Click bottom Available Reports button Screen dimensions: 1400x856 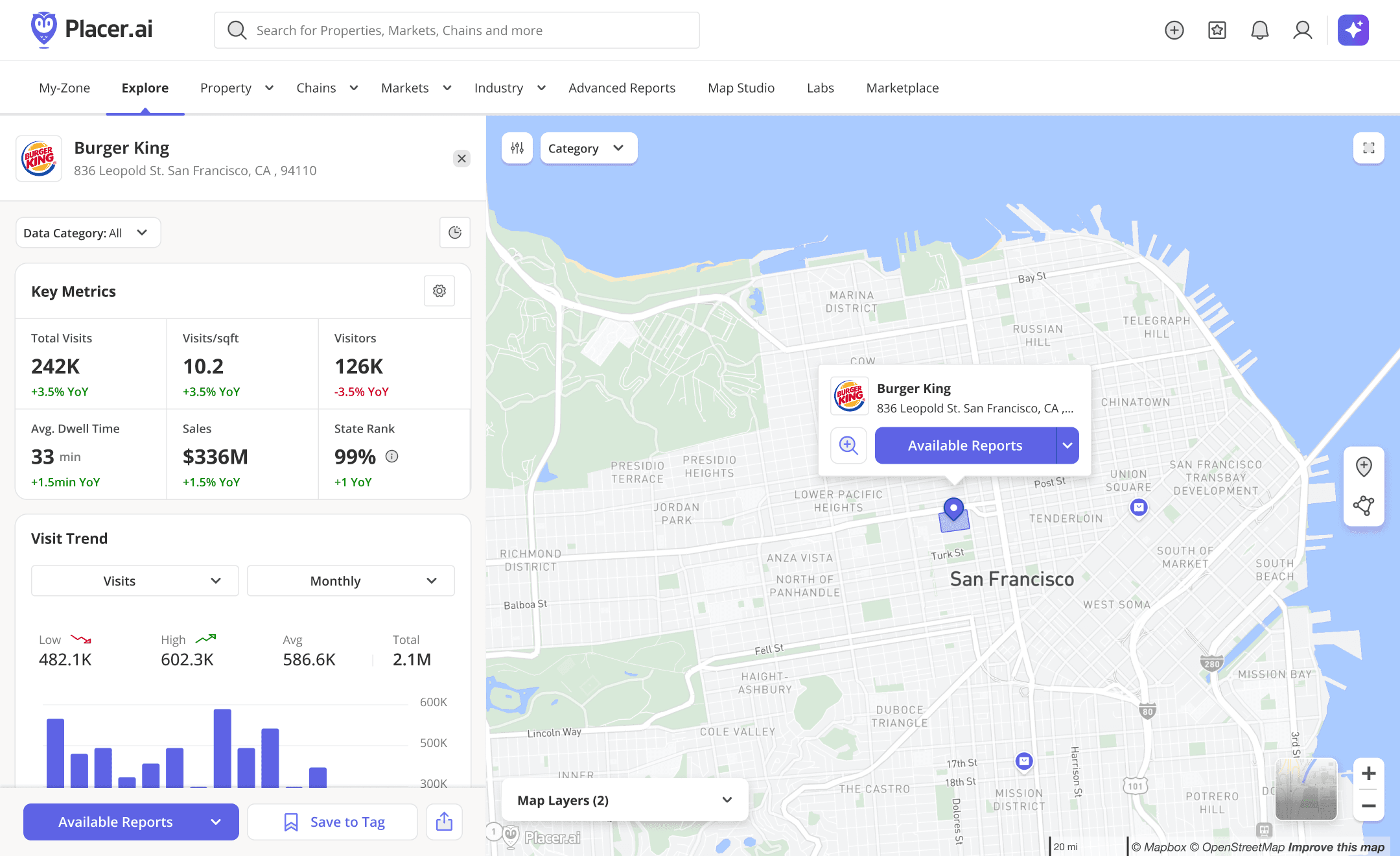coord(131,822)
